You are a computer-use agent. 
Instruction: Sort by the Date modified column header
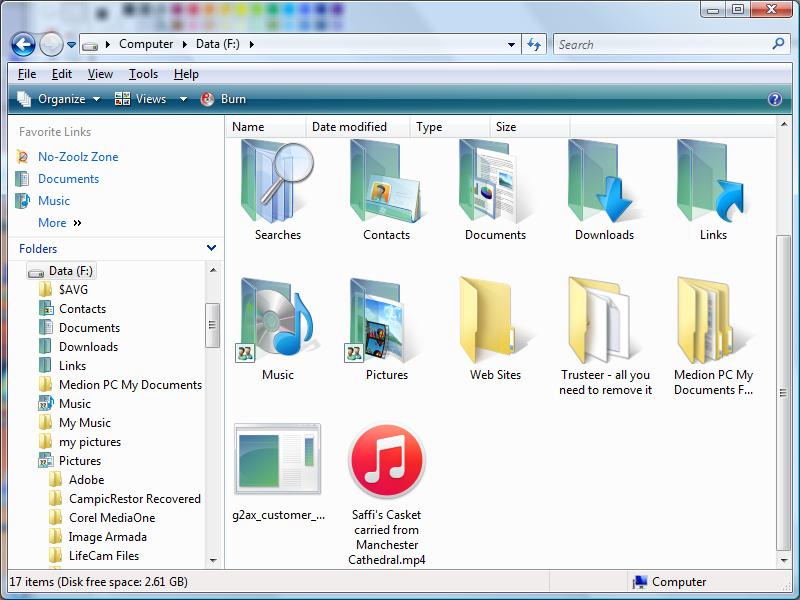click(349, 127)
